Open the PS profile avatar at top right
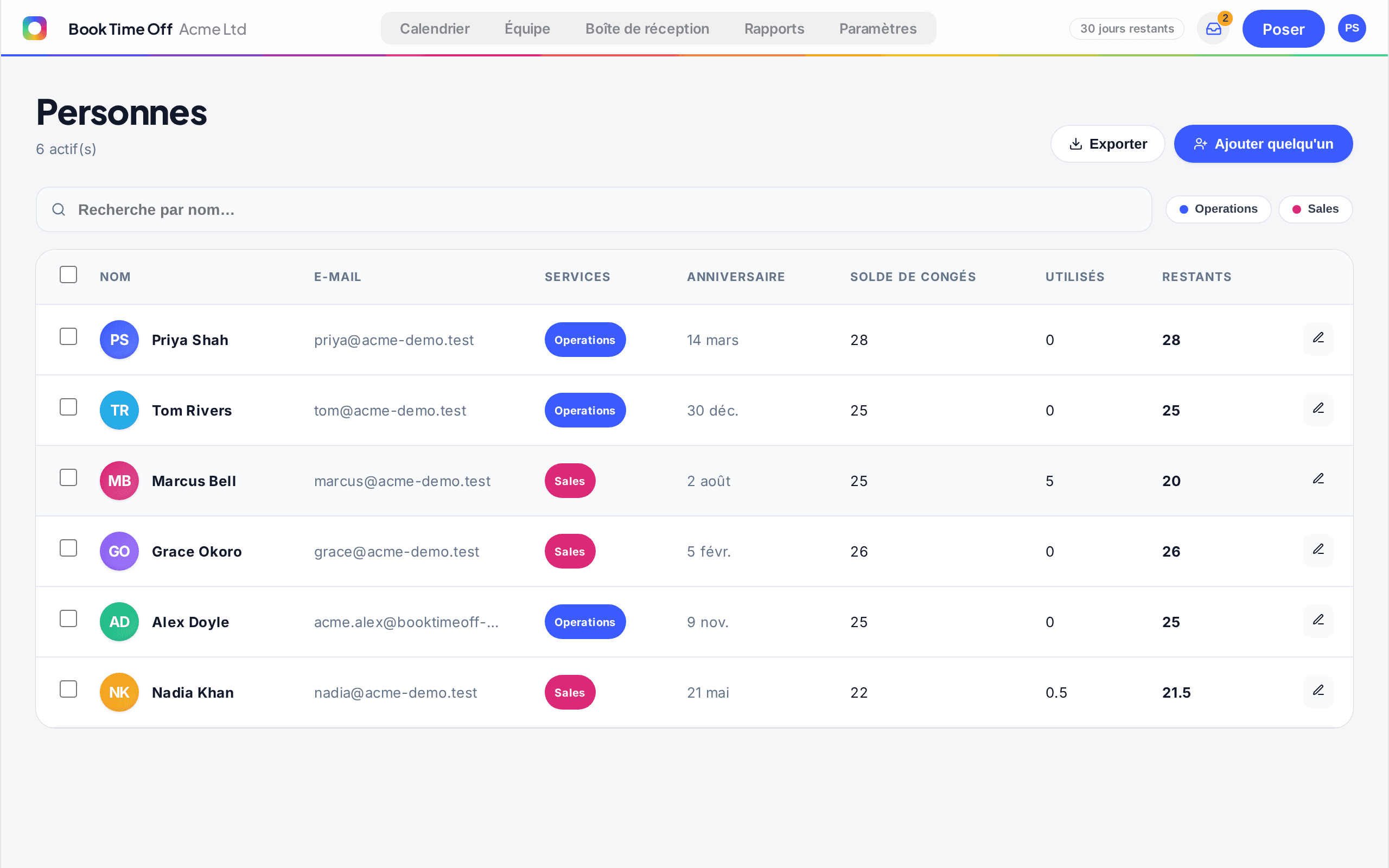Viewport: 1389px width, 868px height. click(1351, 28)
